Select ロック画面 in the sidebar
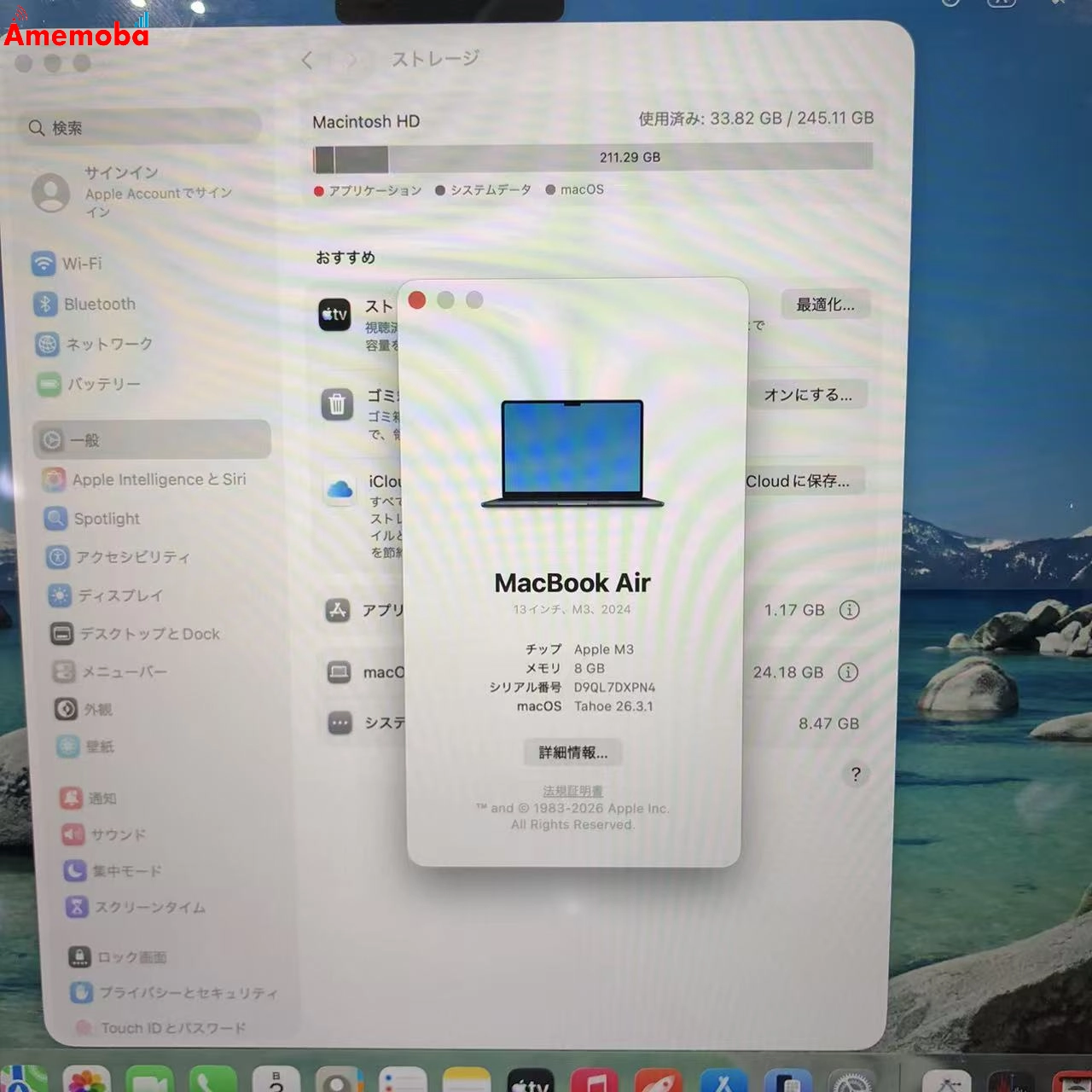The height and width of the screenshot is (1092, 1092). (x=118, y=957)
